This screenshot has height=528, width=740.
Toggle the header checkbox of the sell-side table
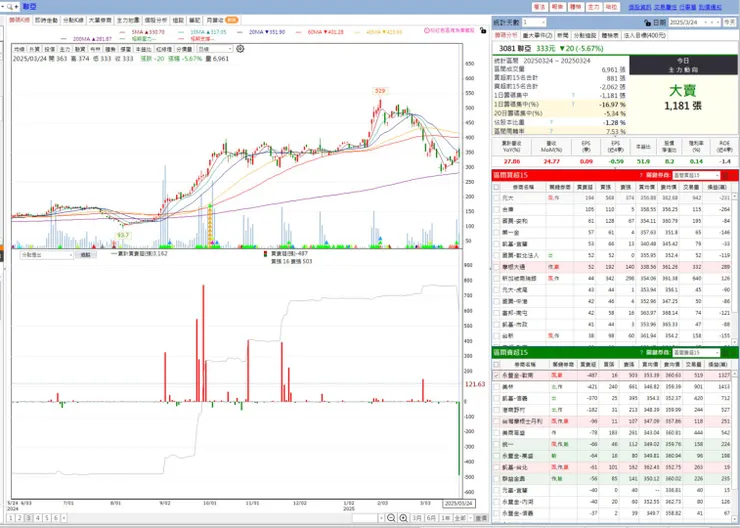coord(496,364)
